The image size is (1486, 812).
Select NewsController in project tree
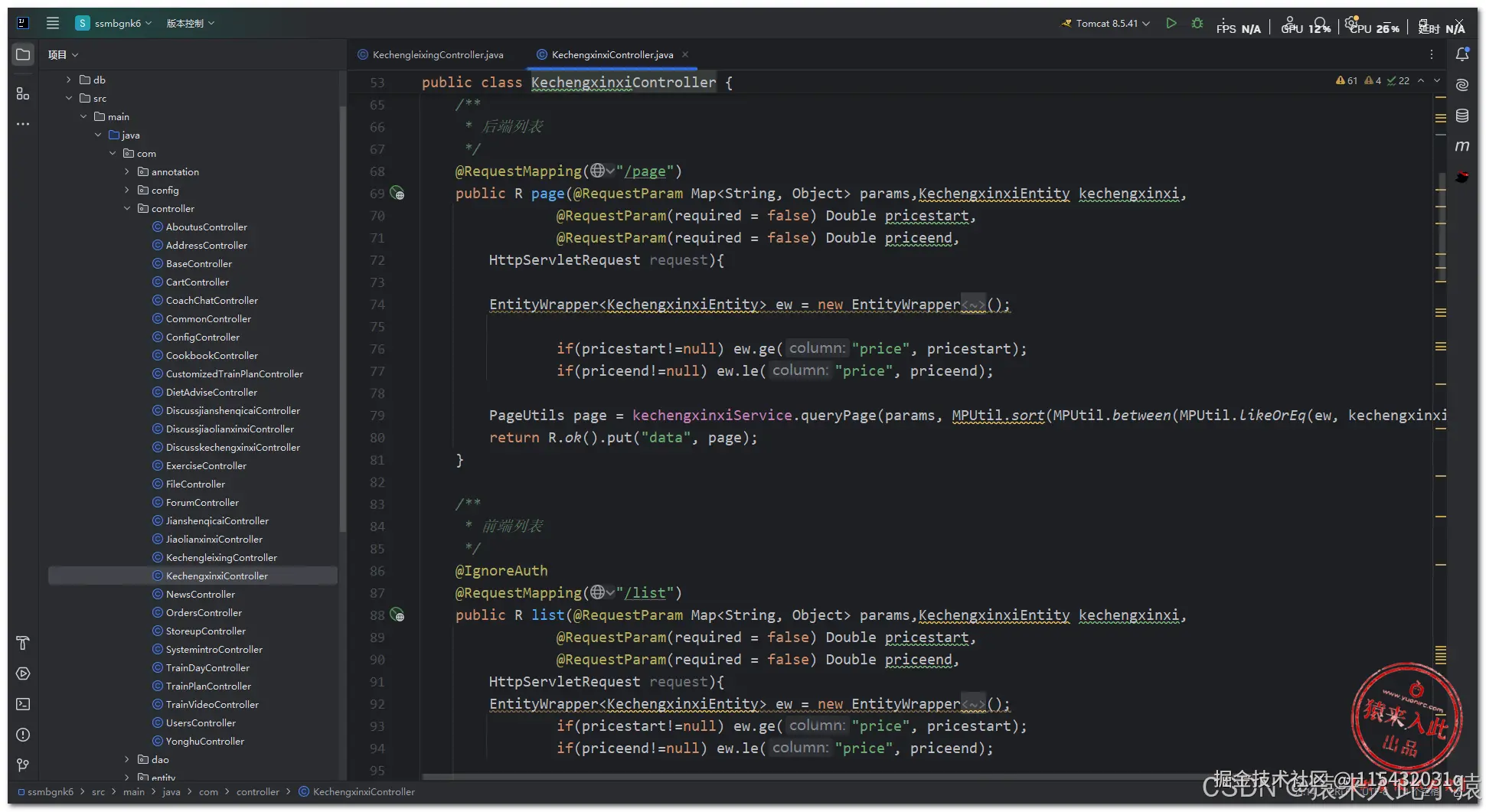(201, 594)
